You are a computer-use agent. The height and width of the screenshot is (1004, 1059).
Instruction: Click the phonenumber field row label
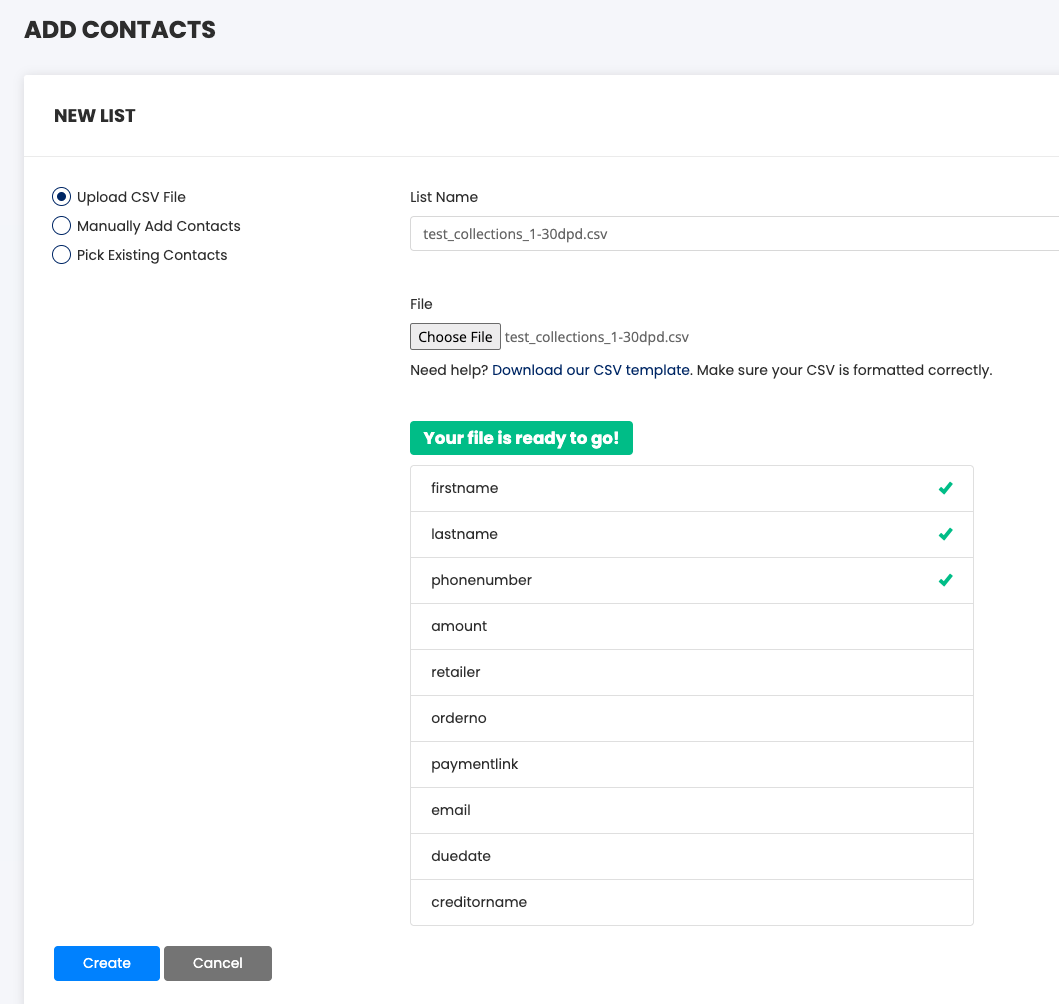click(481, 580)
